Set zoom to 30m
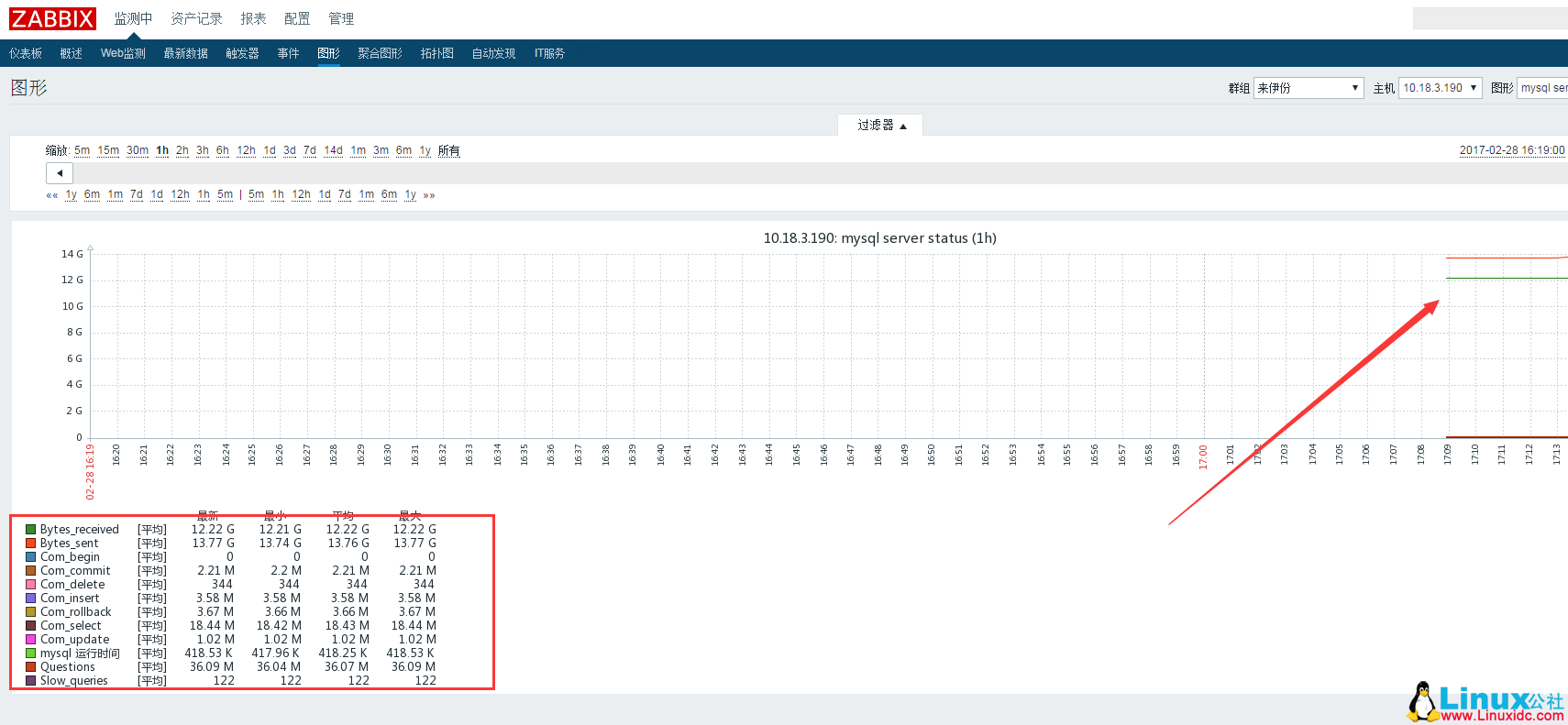 click(x=138, y=150)
